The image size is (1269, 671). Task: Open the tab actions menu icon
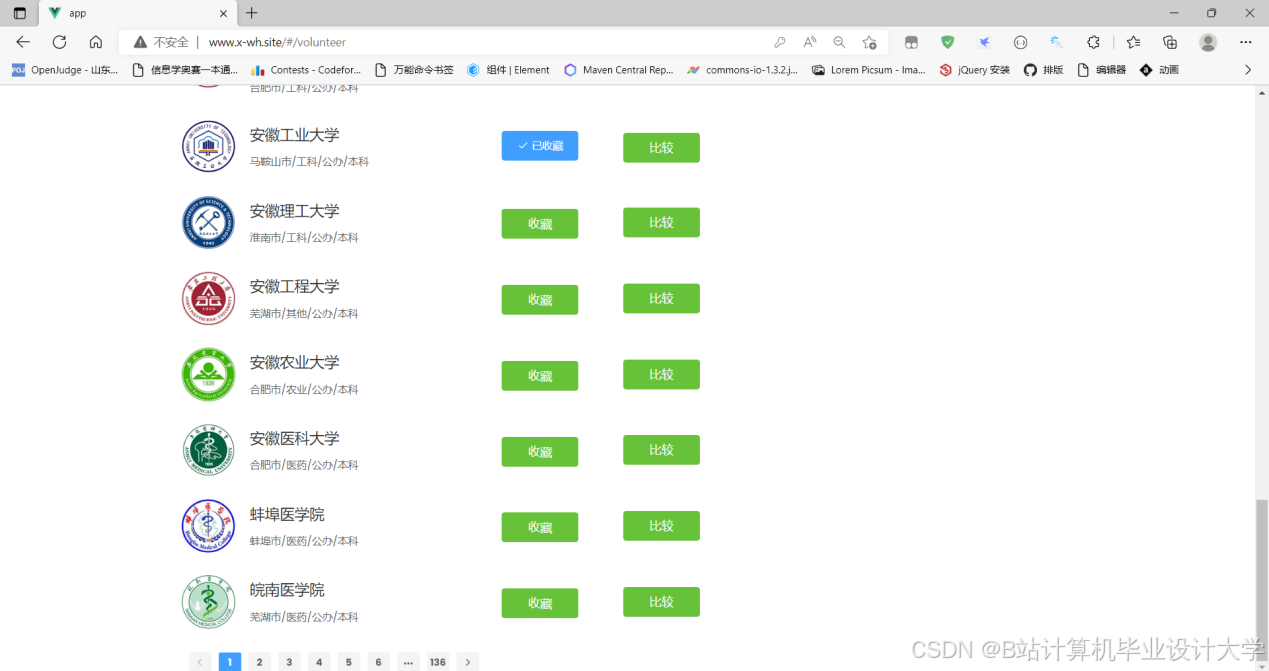tap(20, 13)
